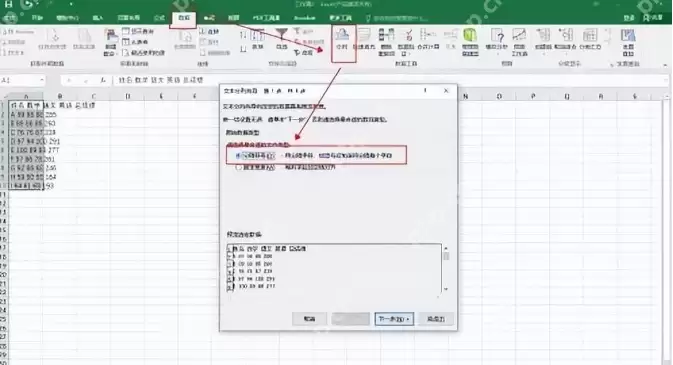Viewport: 673px width, 365px height.
Task: Open the Data Validation tool
Action: 406,41
